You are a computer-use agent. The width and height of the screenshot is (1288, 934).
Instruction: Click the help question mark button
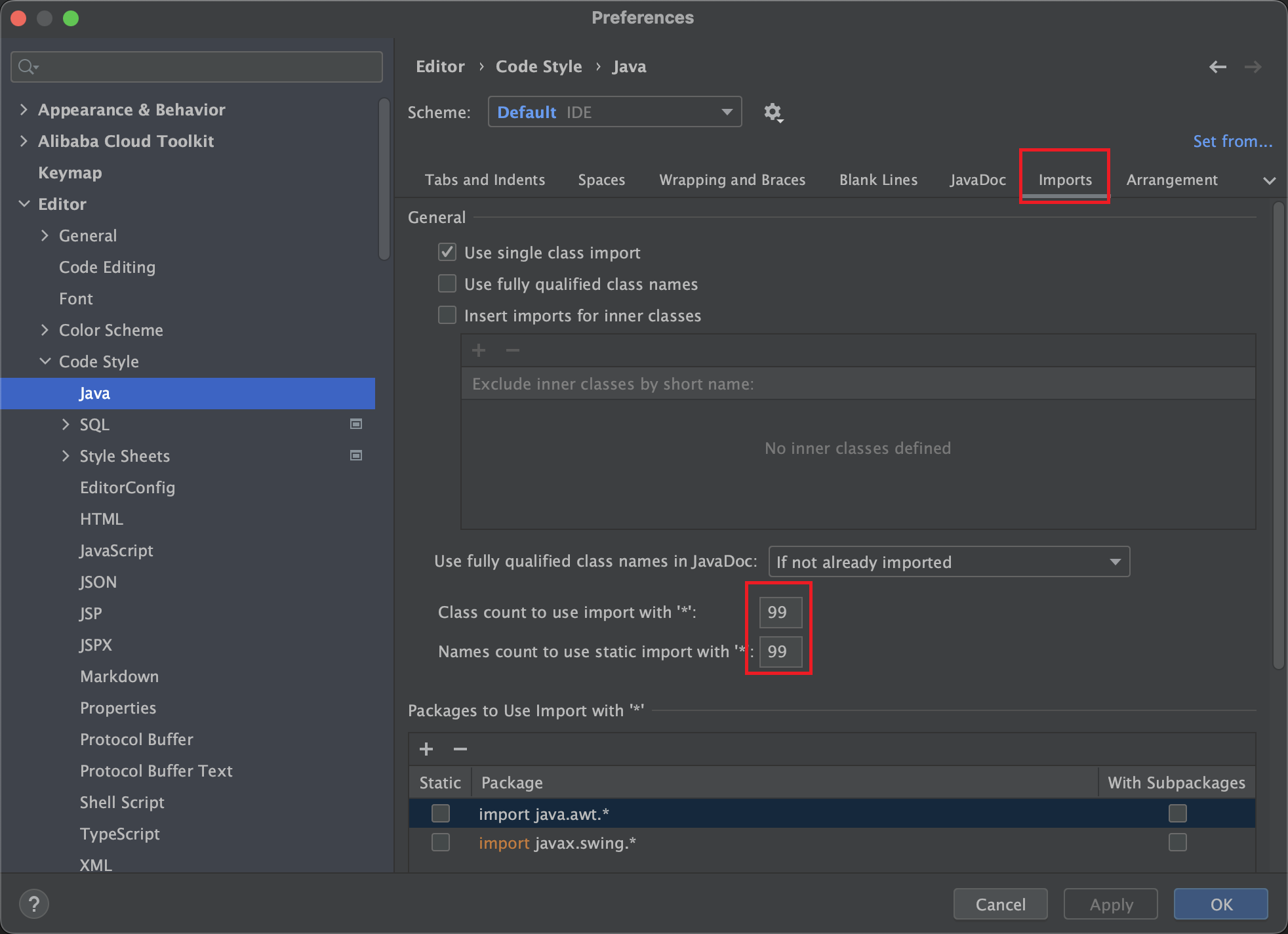[x=34, y=904]
